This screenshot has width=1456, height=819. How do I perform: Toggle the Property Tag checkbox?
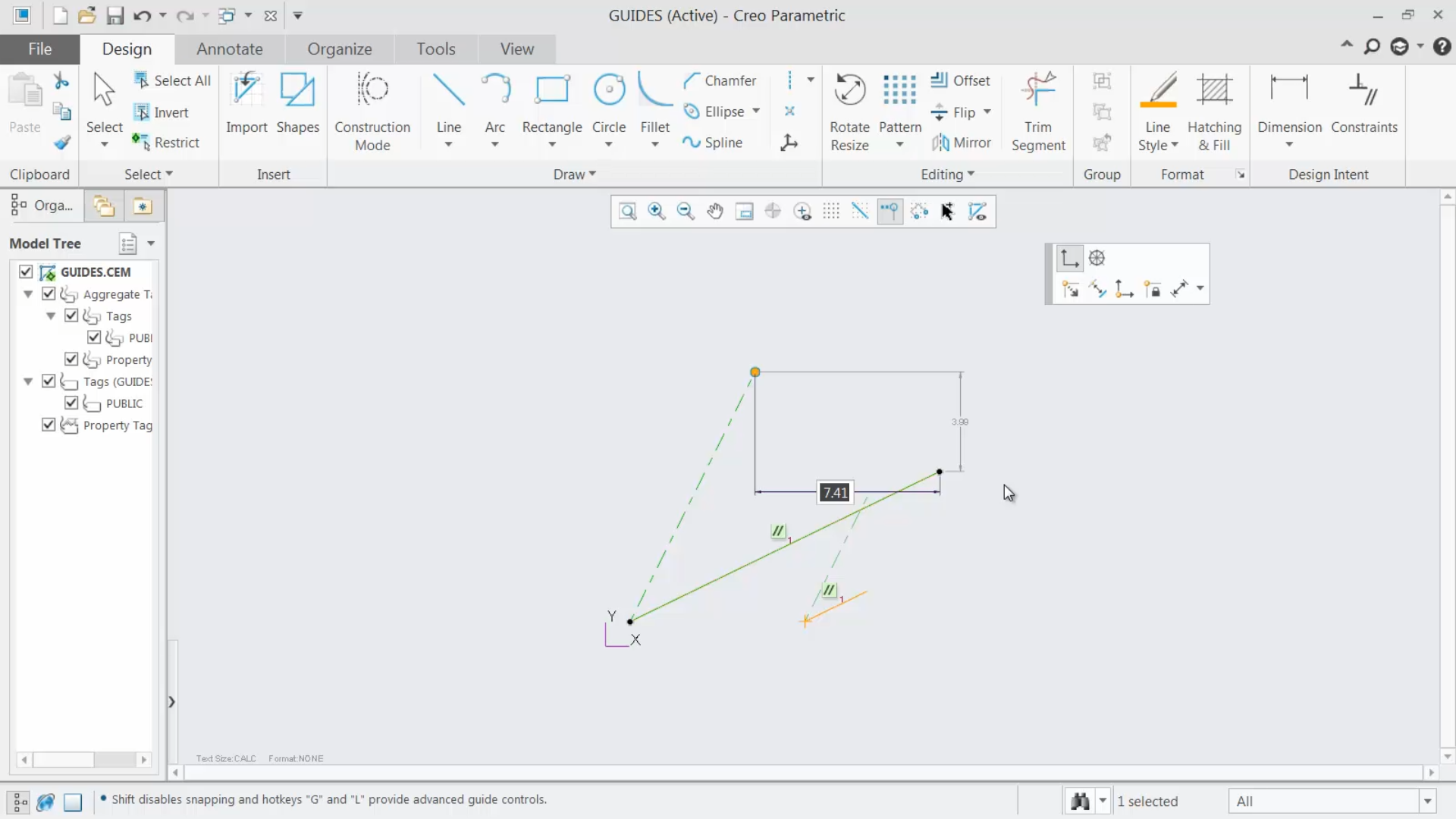click(x=49, y=425)
